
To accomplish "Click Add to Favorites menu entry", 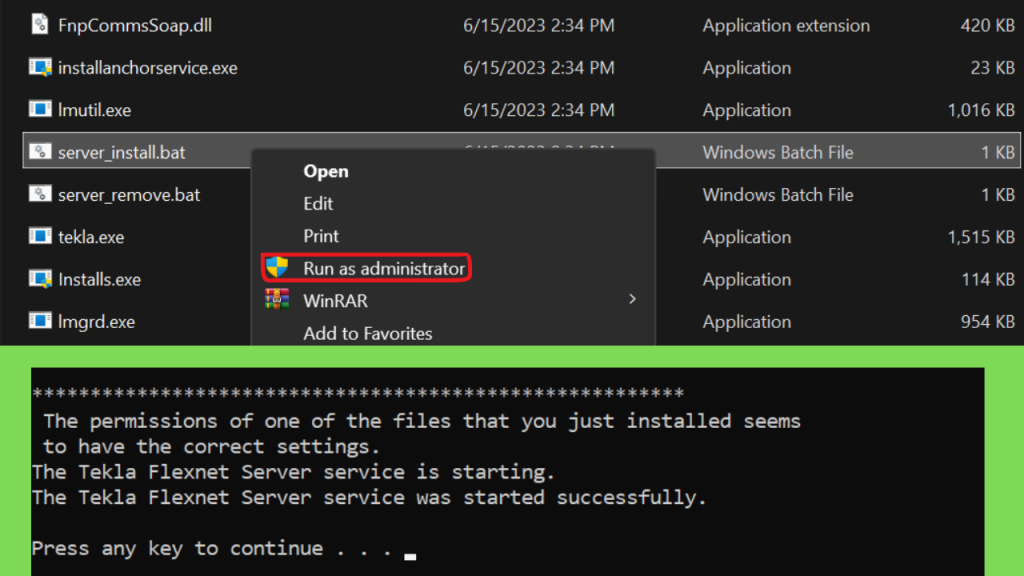I will click(368, 333).
